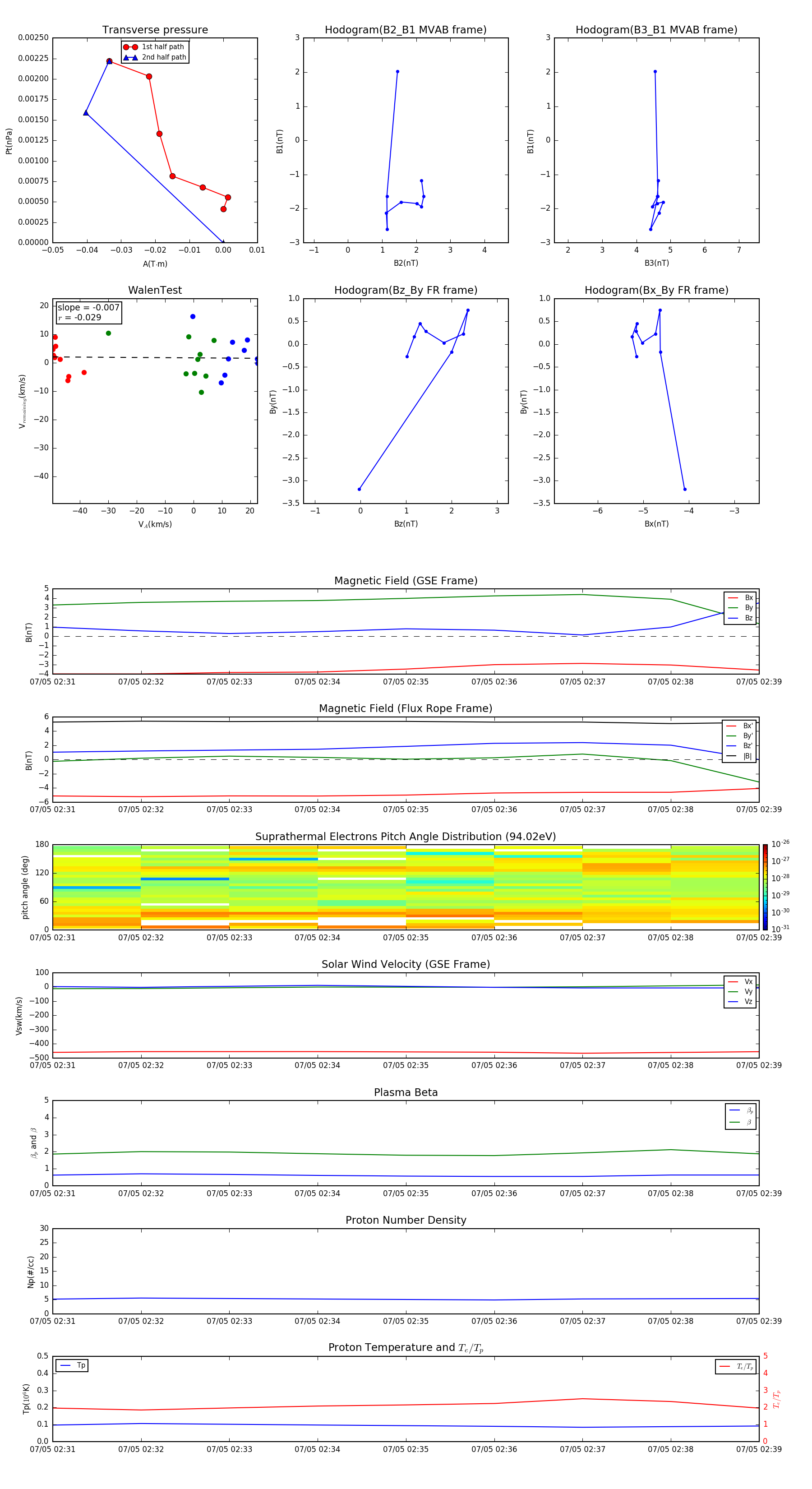Click the 'Tp' legend entry
This screenshot has width=812, height=1489.
coord(72,1365)
